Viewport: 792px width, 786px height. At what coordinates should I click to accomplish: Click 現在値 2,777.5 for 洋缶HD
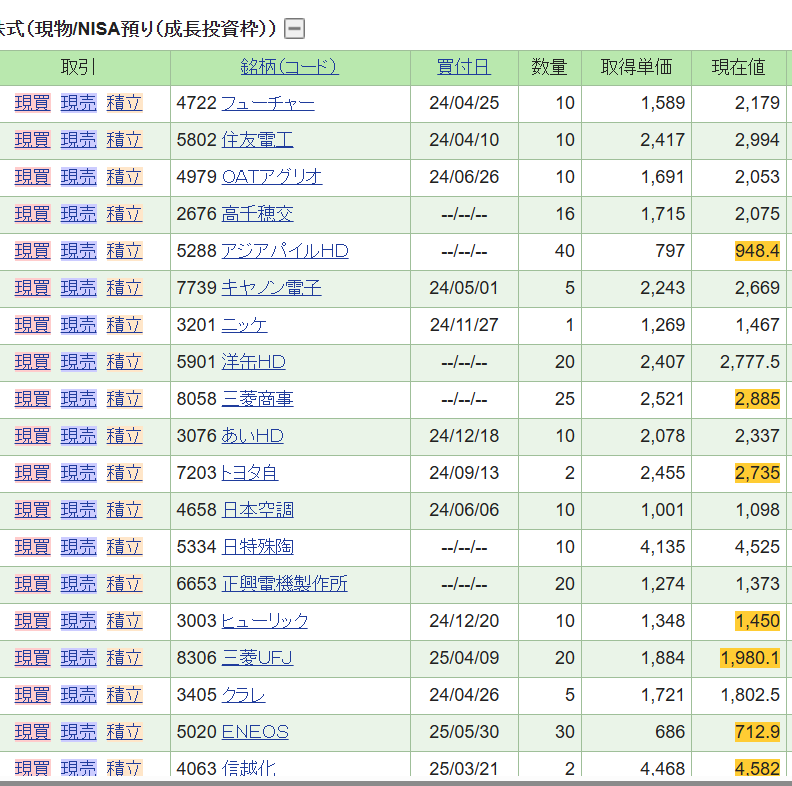[x=750, y=362]
